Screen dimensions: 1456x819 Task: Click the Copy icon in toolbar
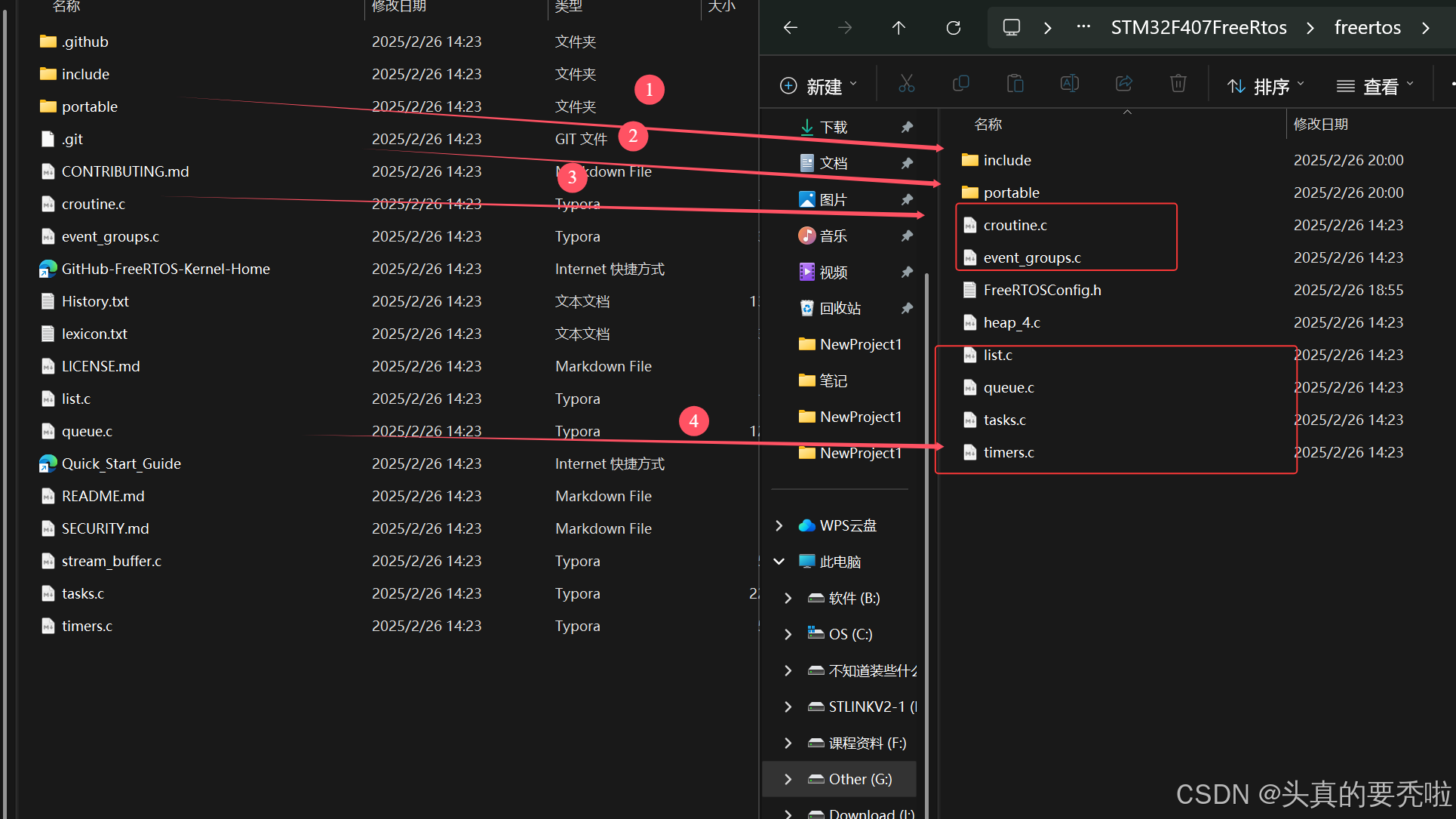[x=960, y=84]
